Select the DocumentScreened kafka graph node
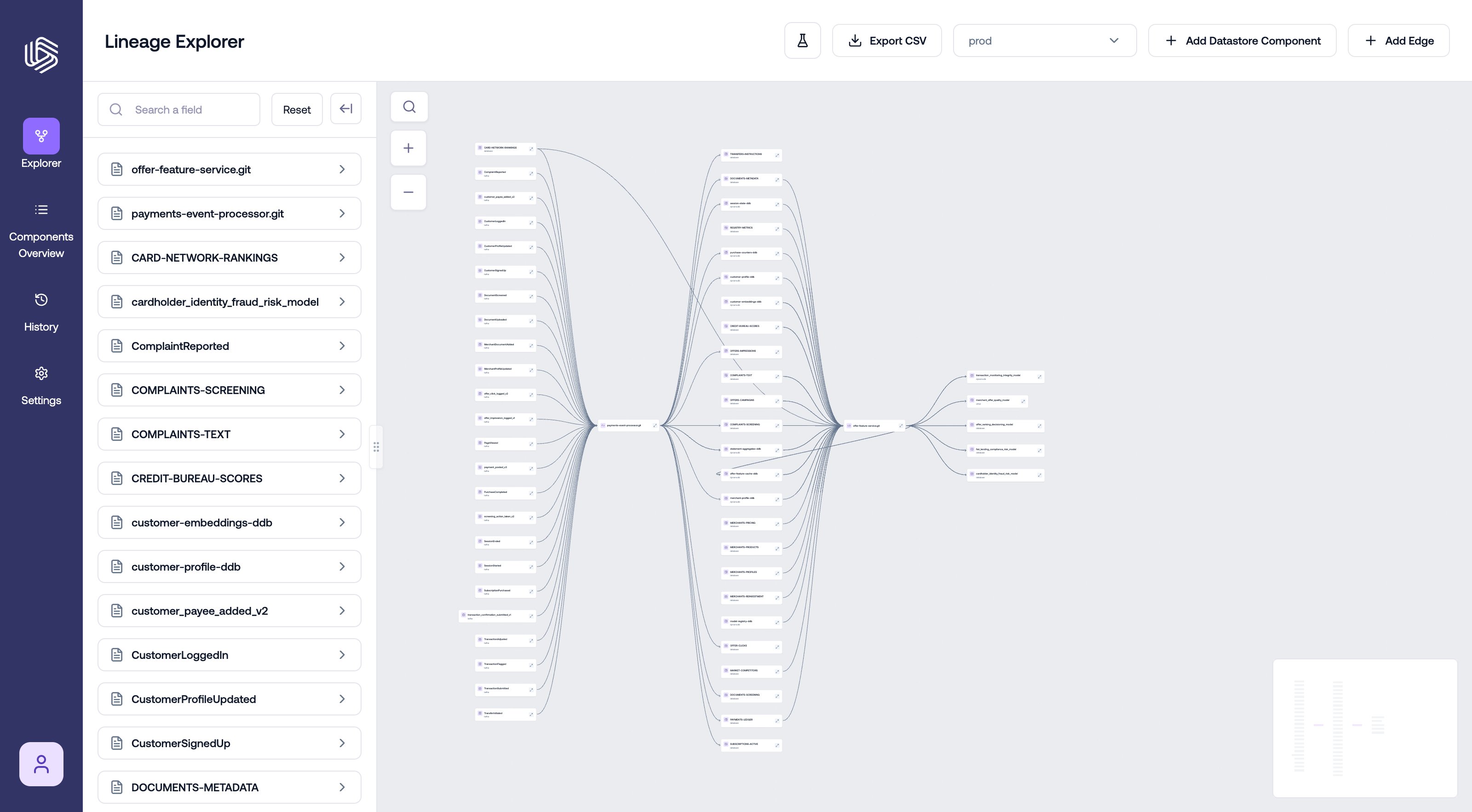Screen dimensions: 1472x812 point(505,297)
